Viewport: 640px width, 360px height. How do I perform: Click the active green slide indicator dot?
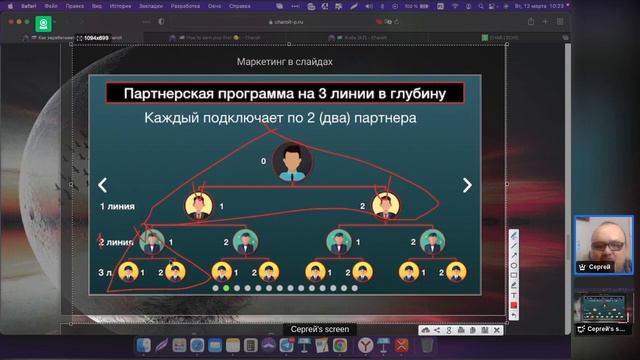click(x=226, y=288)
